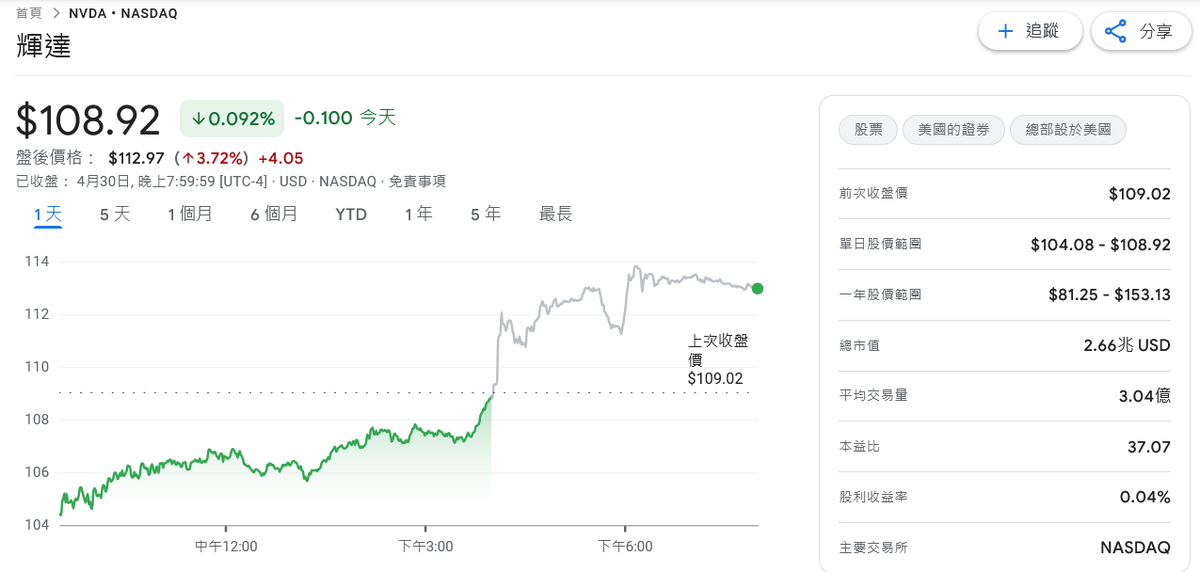Open the 免責事項 disclaimer link
1200x572 pixels.
click(417, 181)
